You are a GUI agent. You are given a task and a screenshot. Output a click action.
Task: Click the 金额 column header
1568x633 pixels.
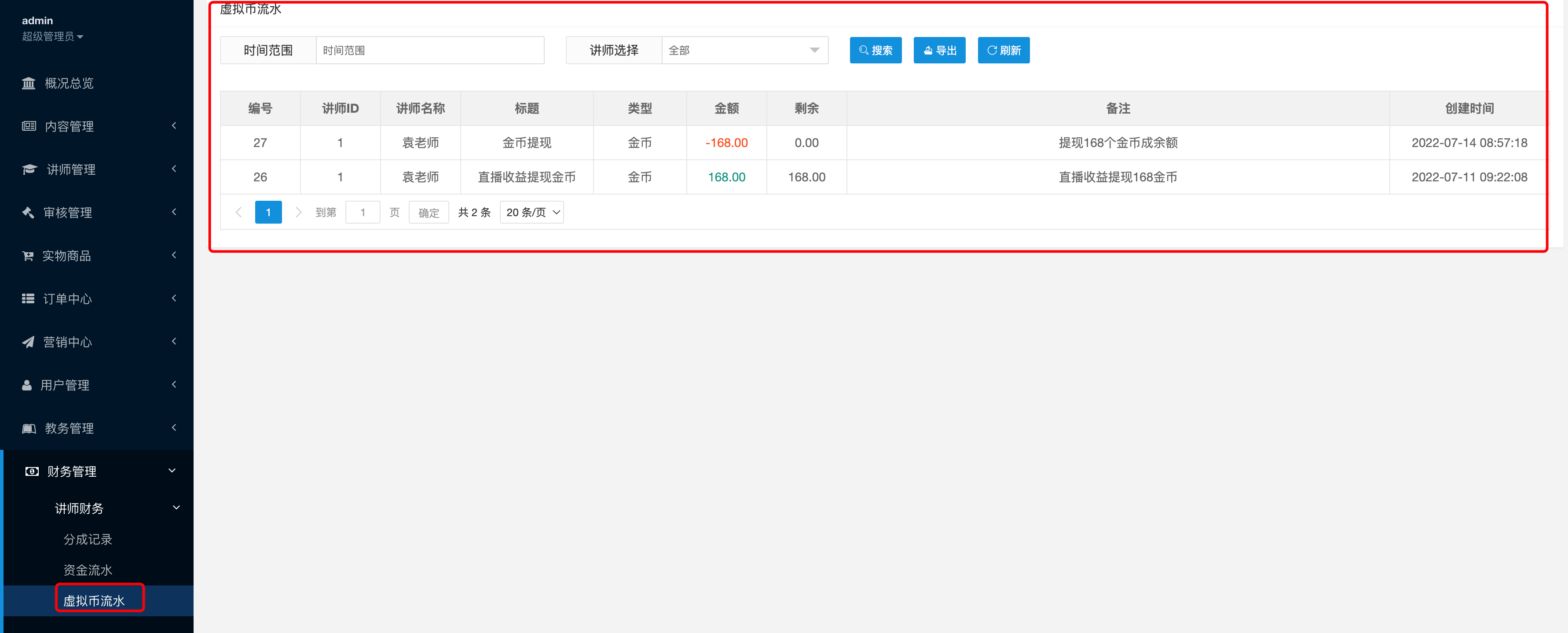click(x=726, y=108)
